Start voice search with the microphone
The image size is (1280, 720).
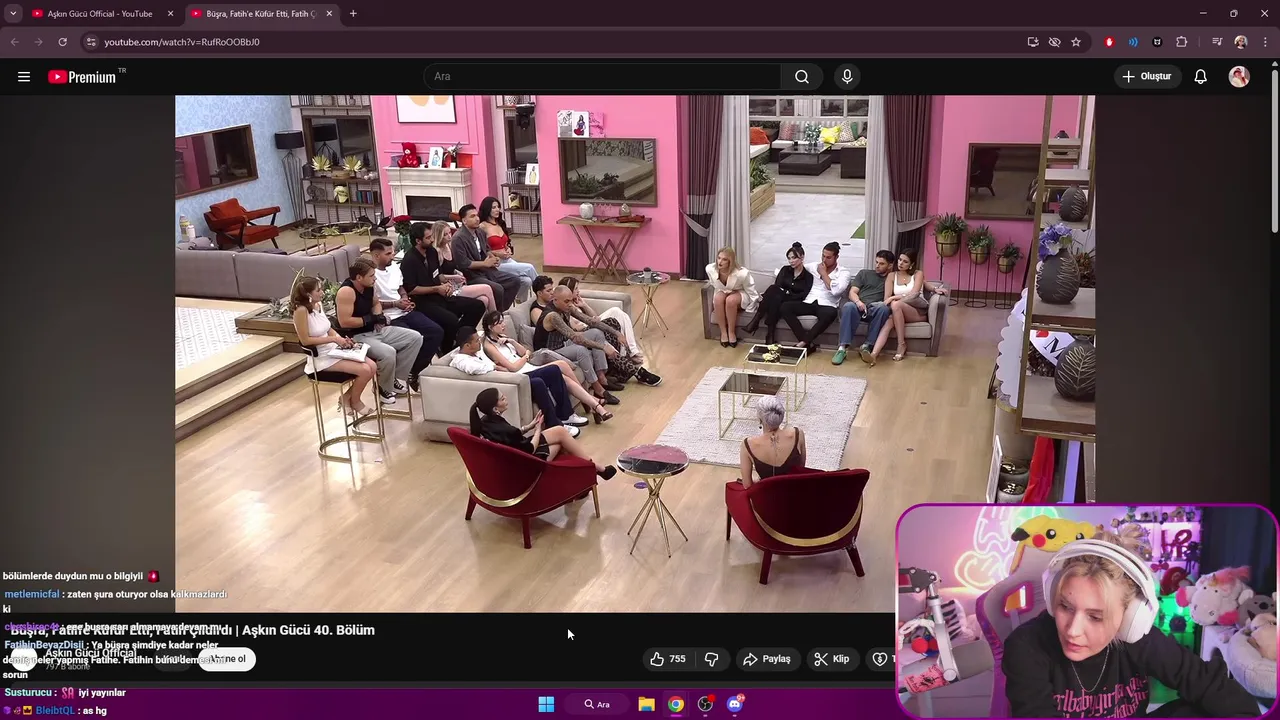(847, 77)
